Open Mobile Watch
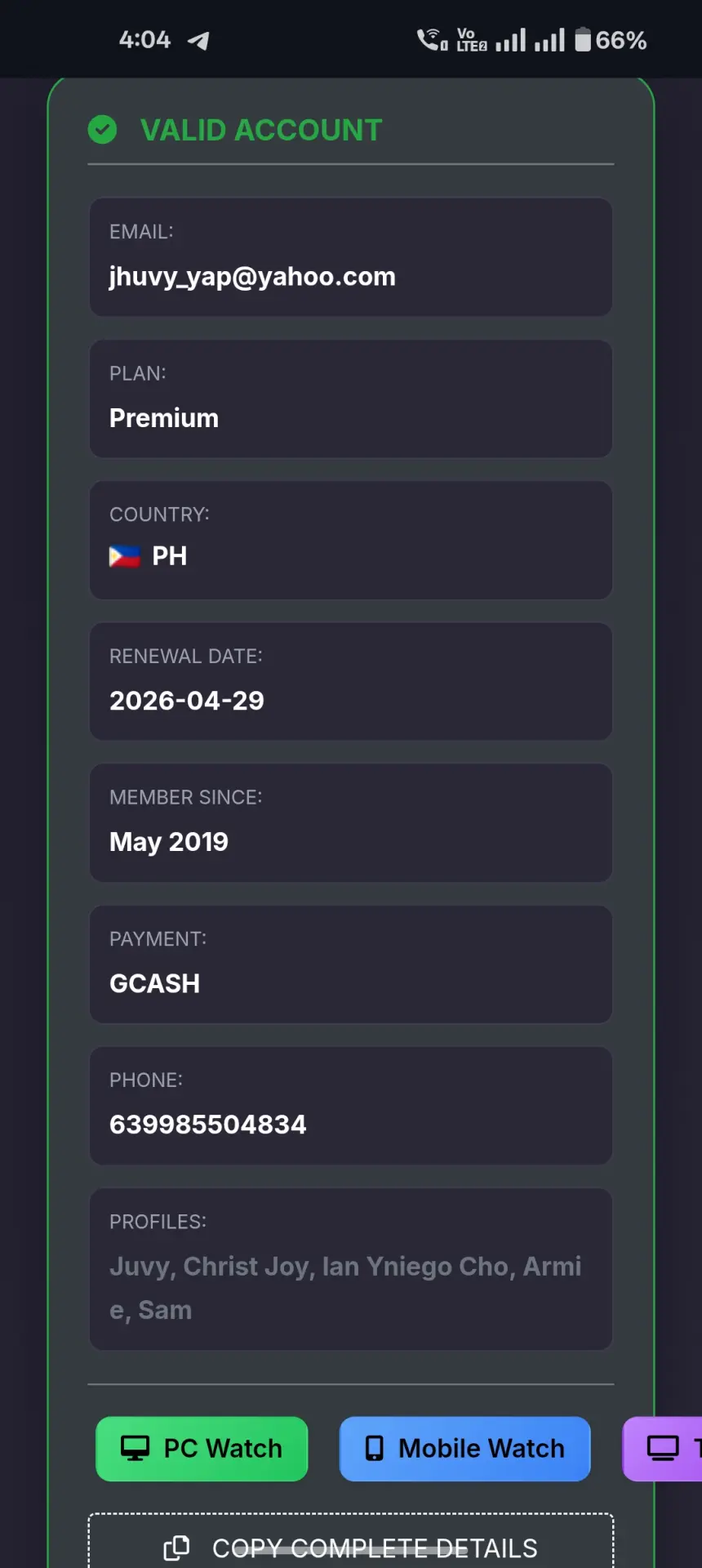This screenshot has width=702, height=1568. point(464,1449)
